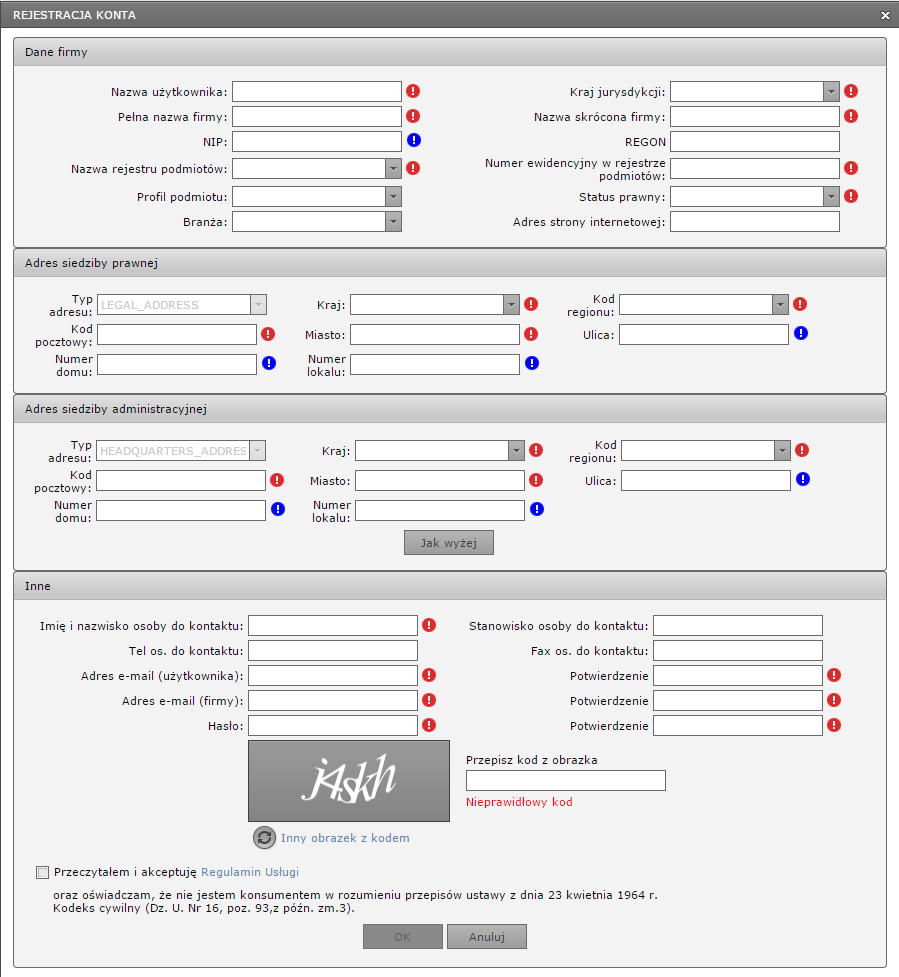Open Kod regionu dropdown in legal address
The image size is (899, 977).
coord(781,305)
